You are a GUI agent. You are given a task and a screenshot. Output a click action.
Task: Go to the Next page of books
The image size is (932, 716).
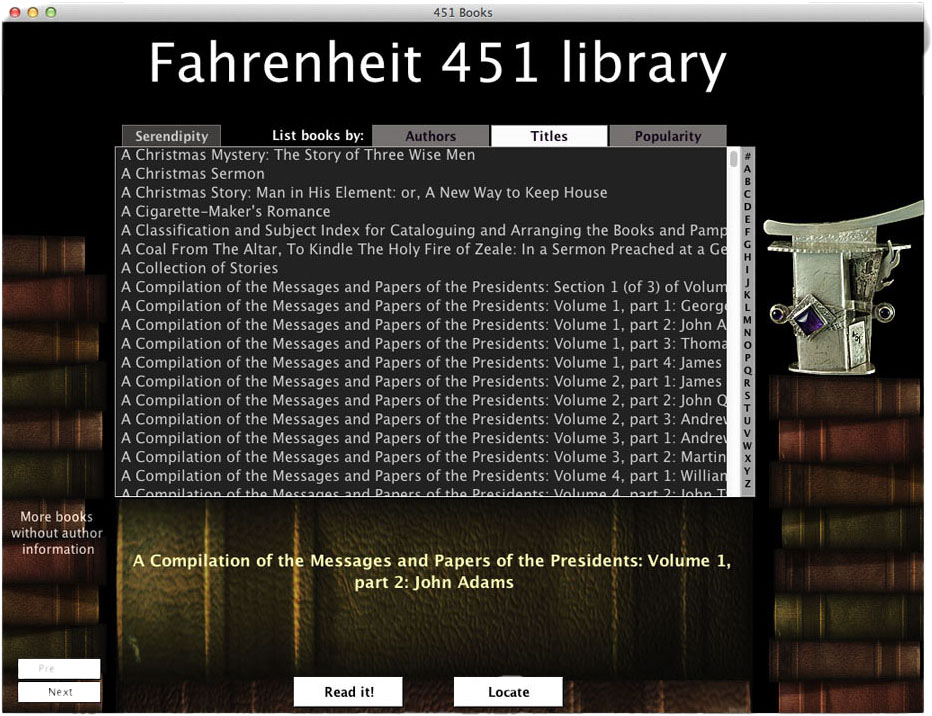click(60, 691)
